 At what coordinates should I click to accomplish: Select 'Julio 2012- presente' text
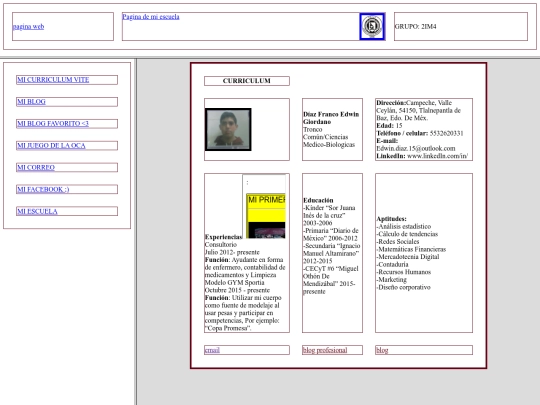(x=232, y=252)
